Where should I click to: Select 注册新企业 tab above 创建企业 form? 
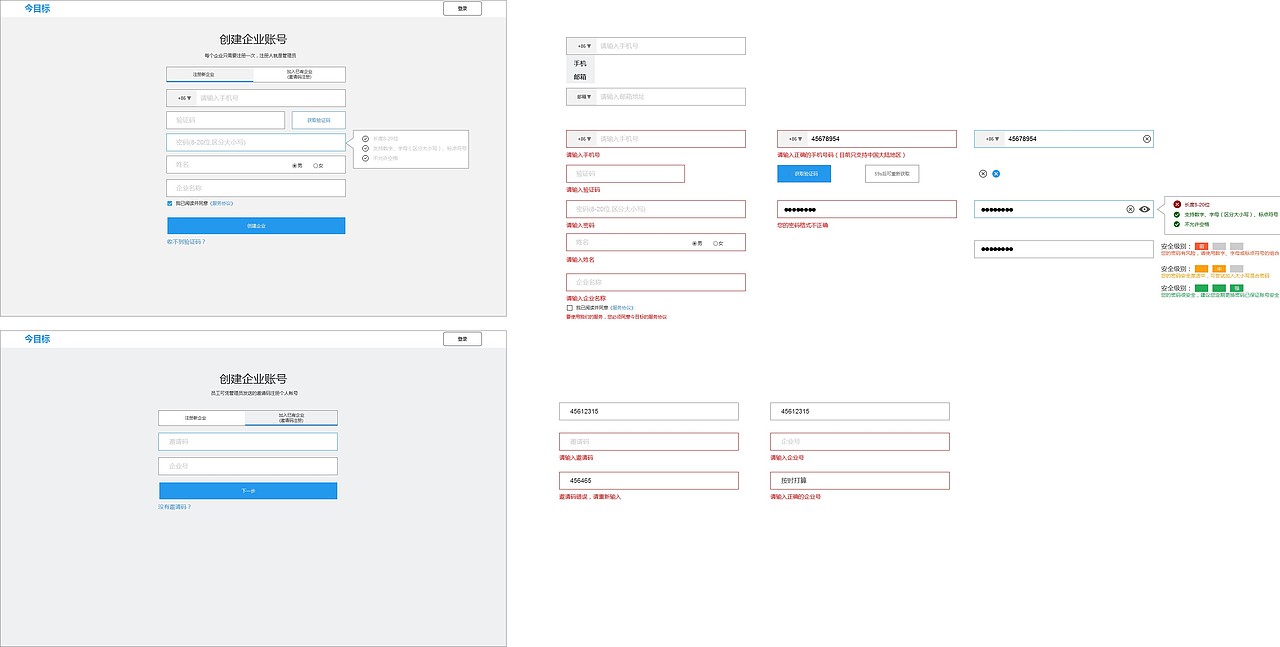click(210, 75)
